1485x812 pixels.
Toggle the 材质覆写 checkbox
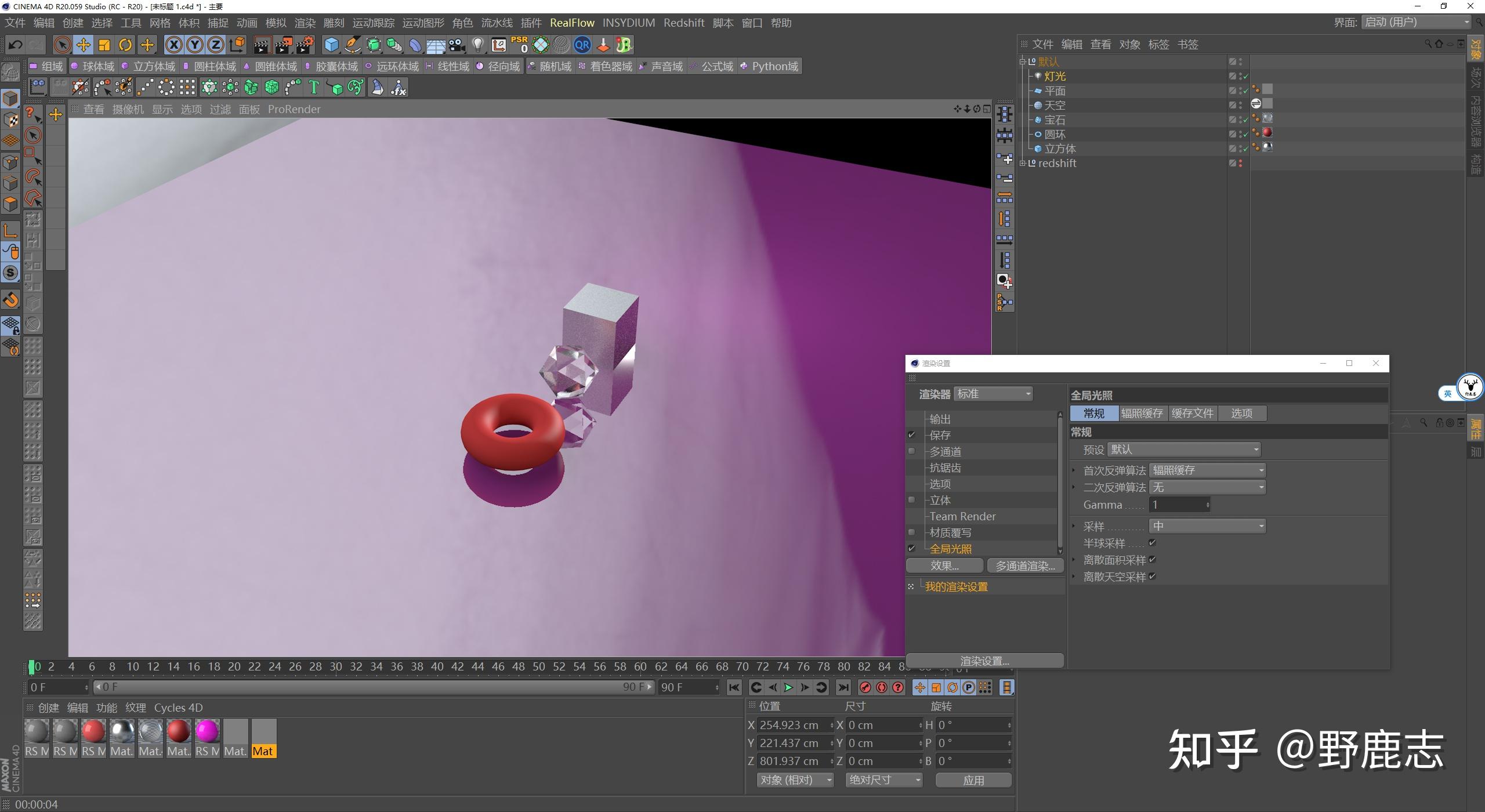click(x=912, y=532)
